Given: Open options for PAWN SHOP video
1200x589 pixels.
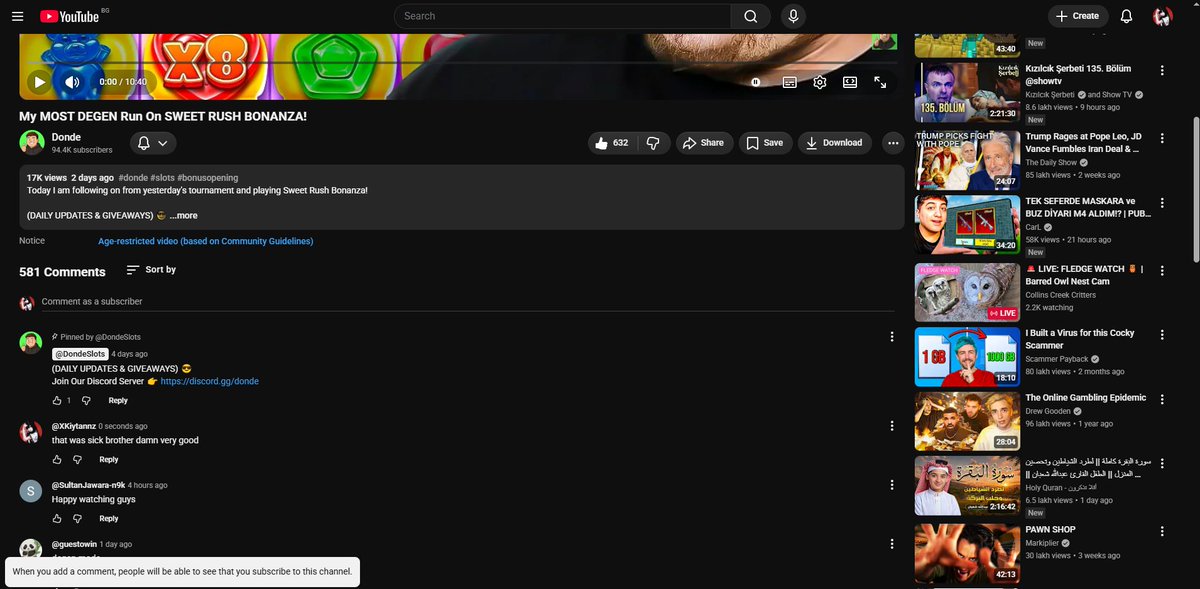Looking at the screenshot, I should point(1162,530).
